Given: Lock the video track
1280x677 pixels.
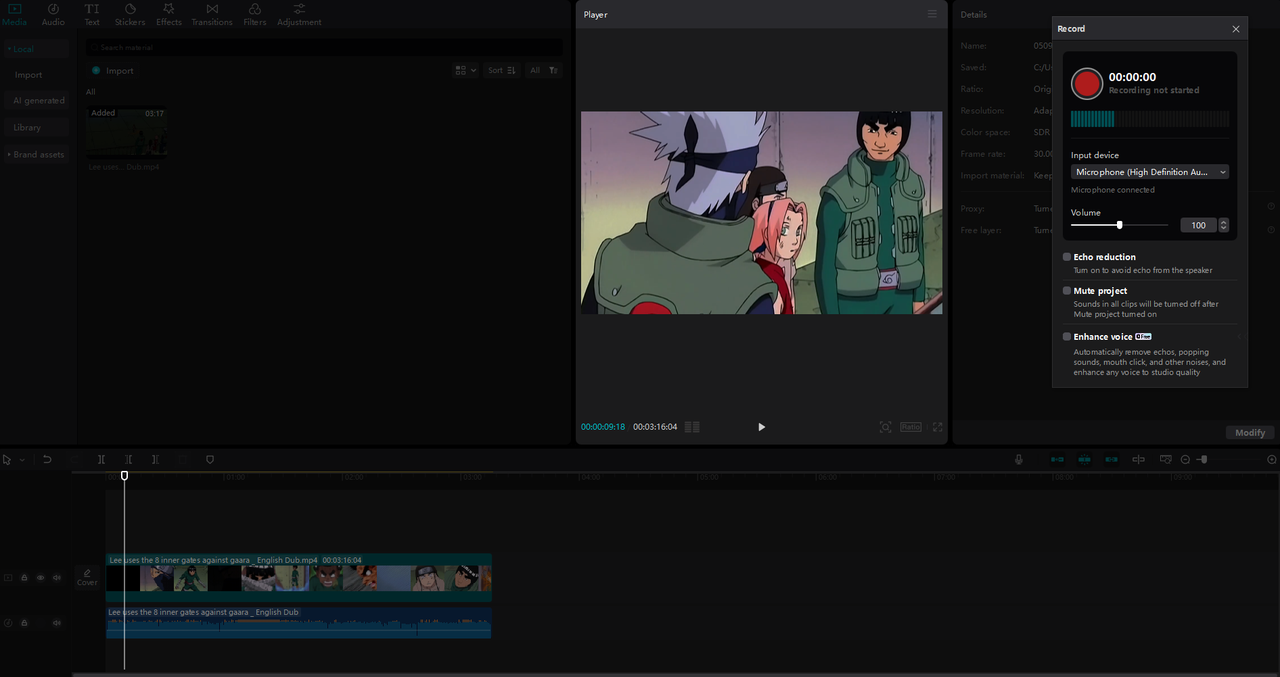Looking at the screenshot, I should coord(24,578).
